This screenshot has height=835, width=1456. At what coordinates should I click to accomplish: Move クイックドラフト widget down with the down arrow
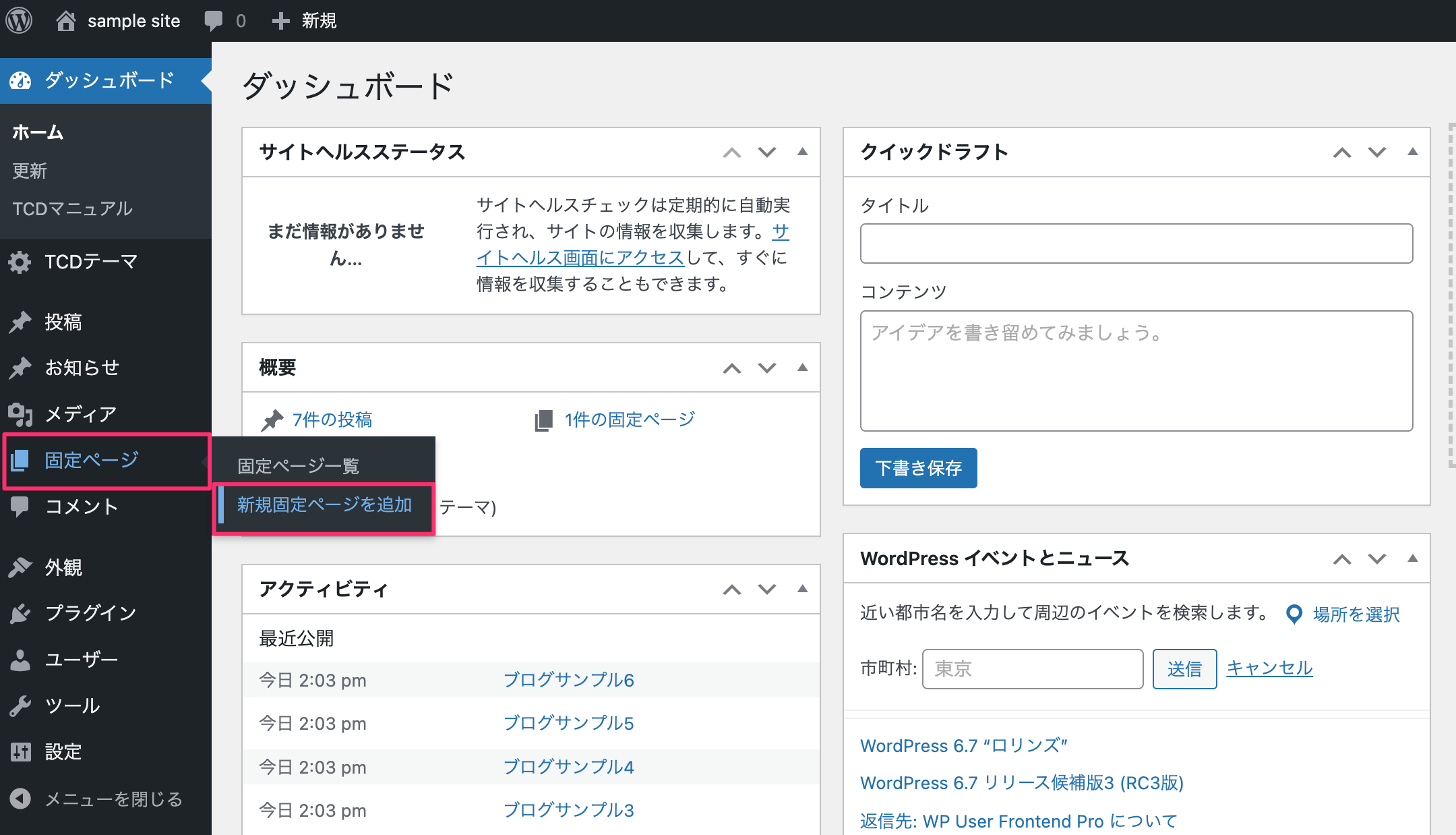[1377, 152]
